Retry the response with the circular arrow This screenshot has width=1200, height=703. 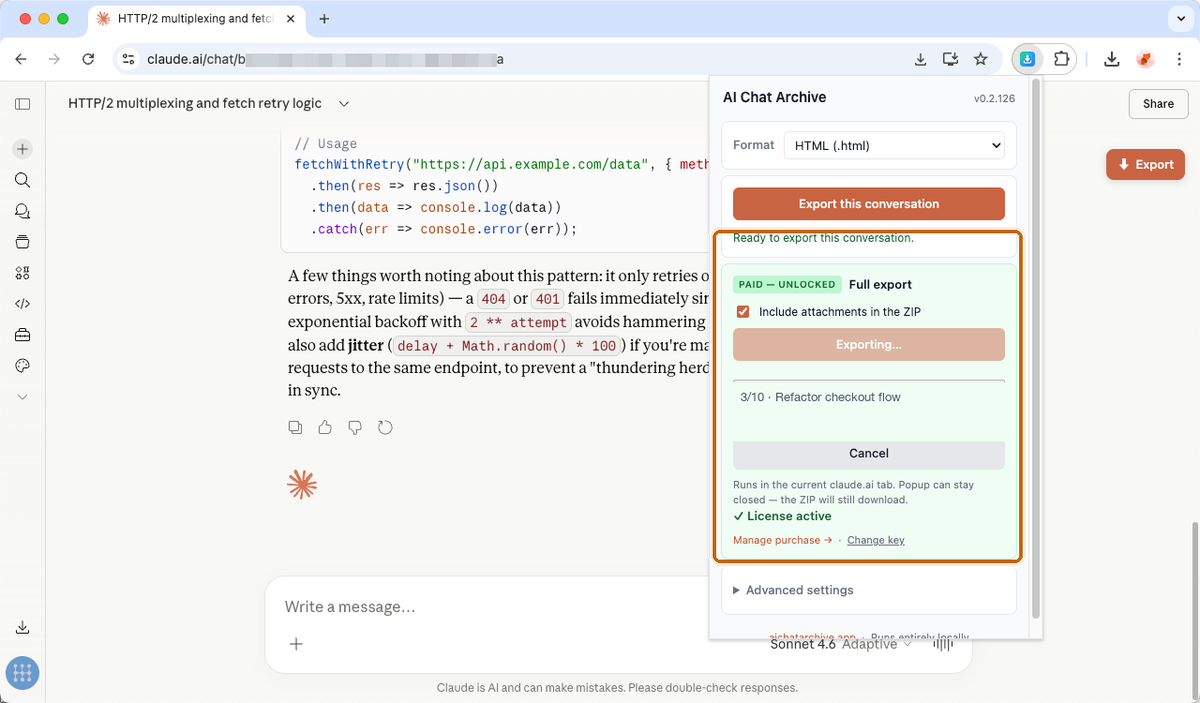[385, 428]
